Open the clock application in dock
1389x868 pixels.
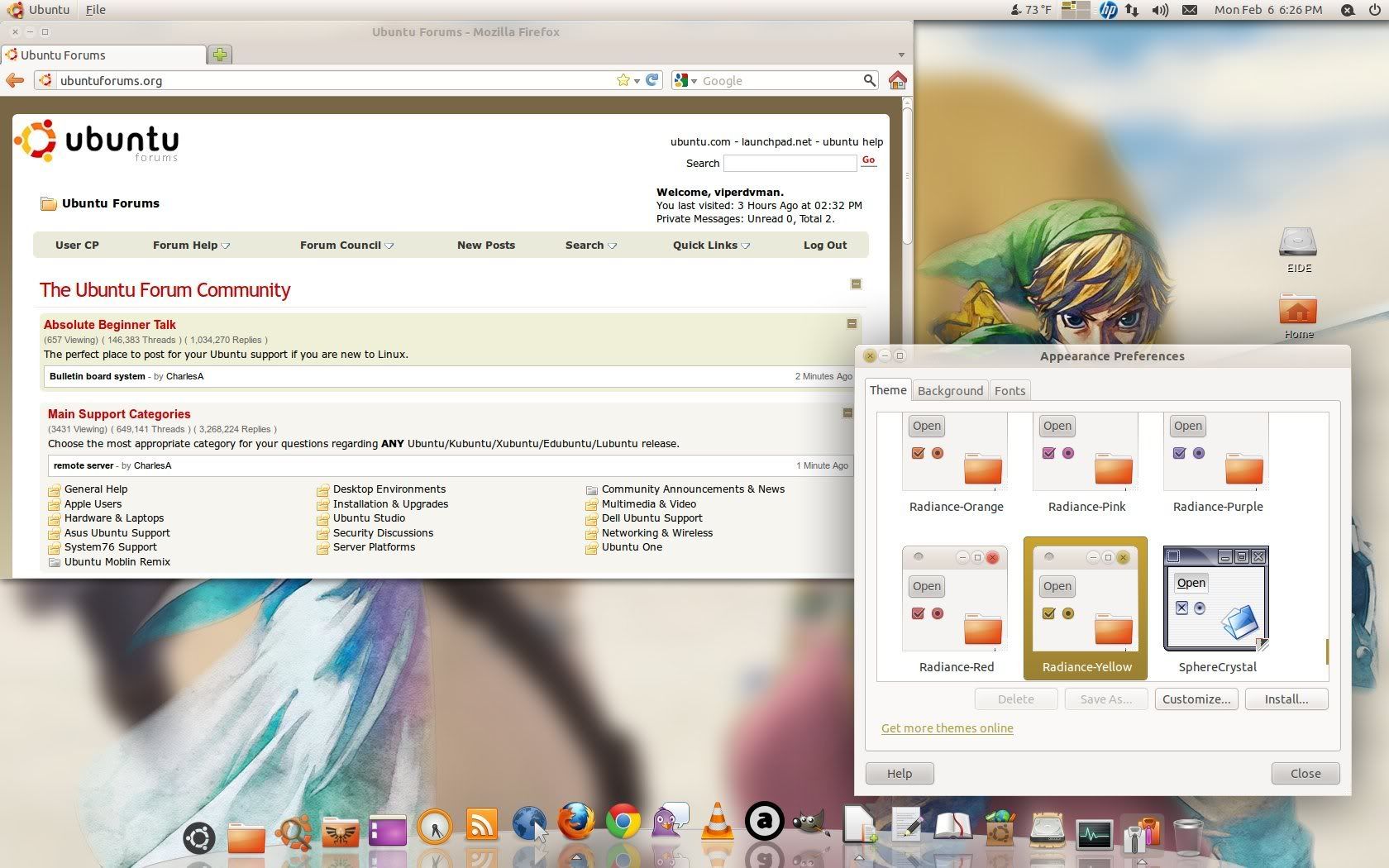[x=435, y=826]
